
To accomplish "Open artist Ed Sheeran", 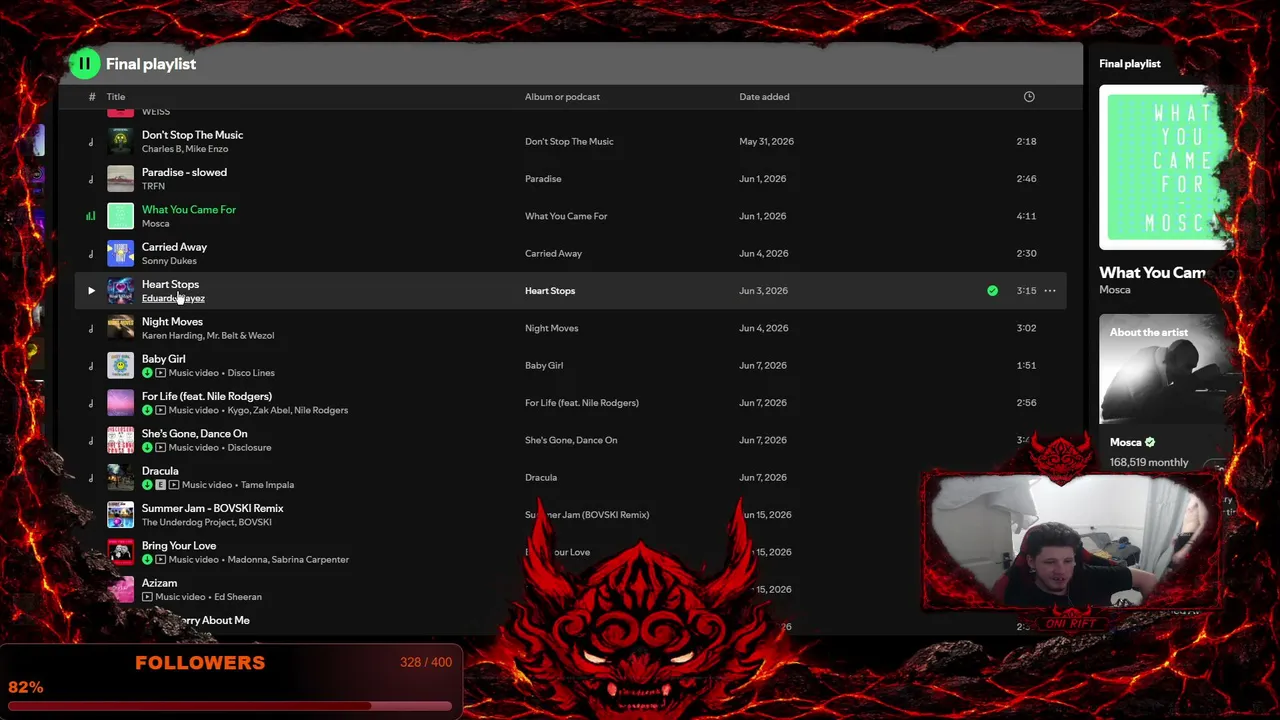I will pyautogui.click(x=238, y=597).
